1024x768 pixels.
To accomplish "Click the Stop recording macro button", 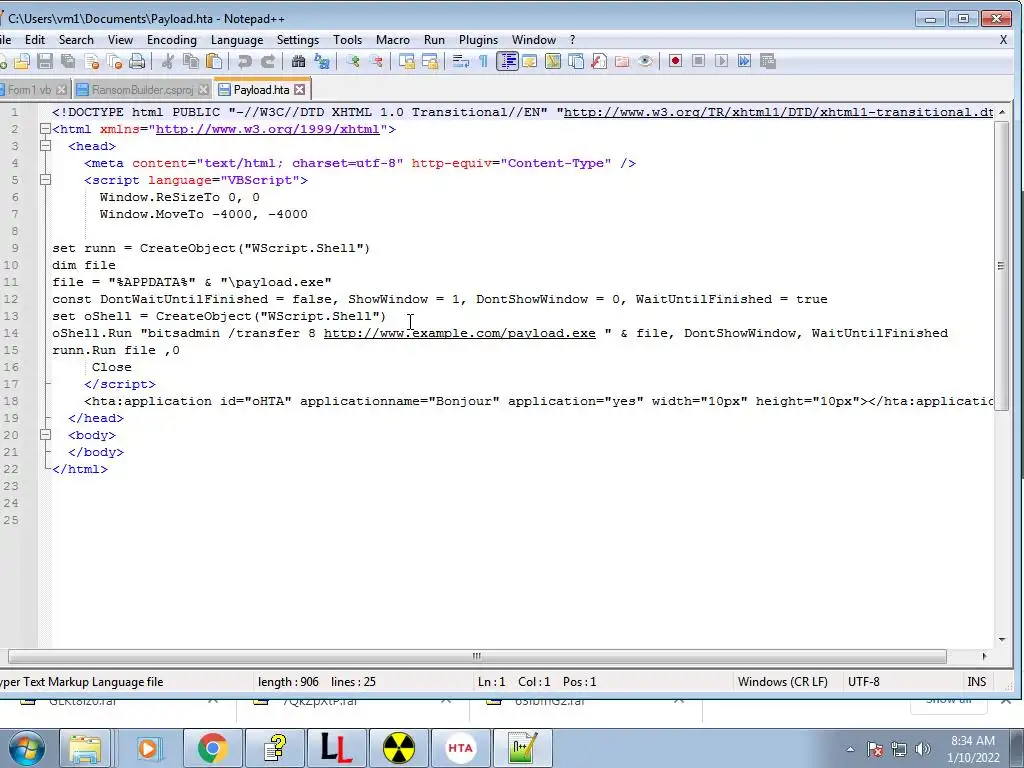I will [x=698, y=61].
